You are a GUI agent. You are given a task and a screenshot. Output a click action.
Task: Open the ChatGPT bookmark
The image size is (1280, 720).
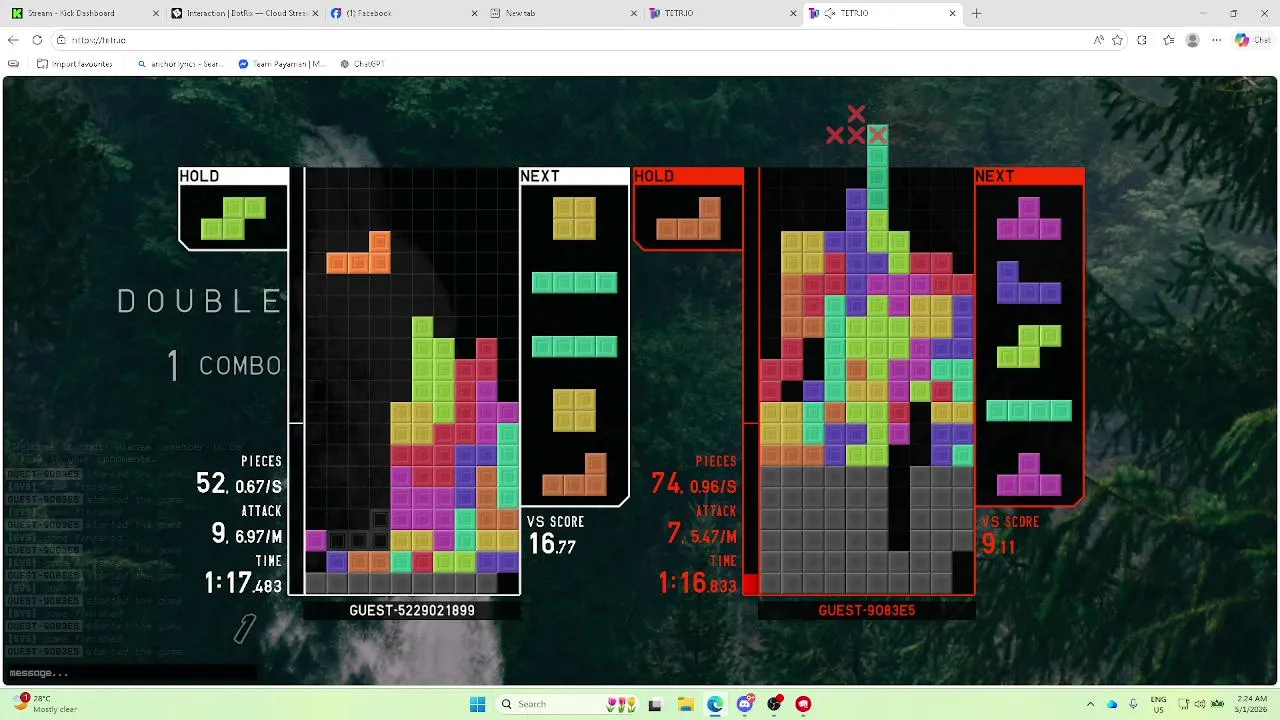pos(362,63)
